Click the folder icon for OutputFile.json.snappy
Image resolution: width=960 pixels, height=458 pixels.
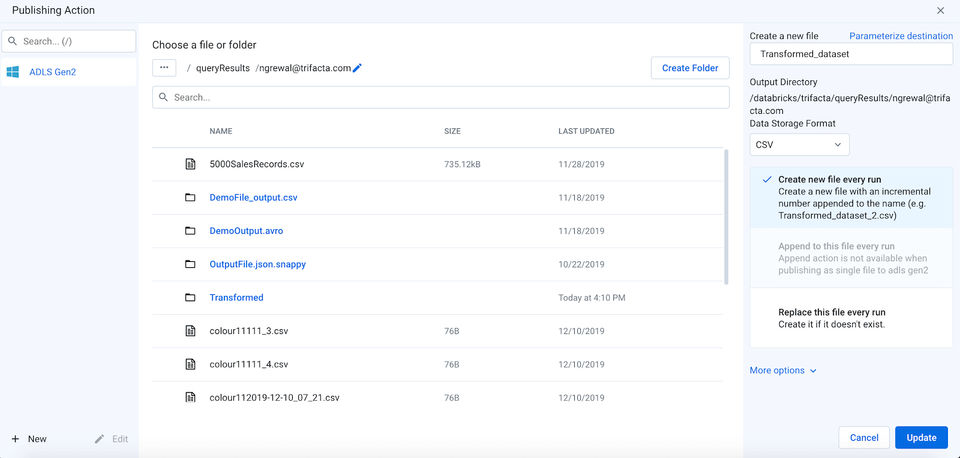point(190,265)
